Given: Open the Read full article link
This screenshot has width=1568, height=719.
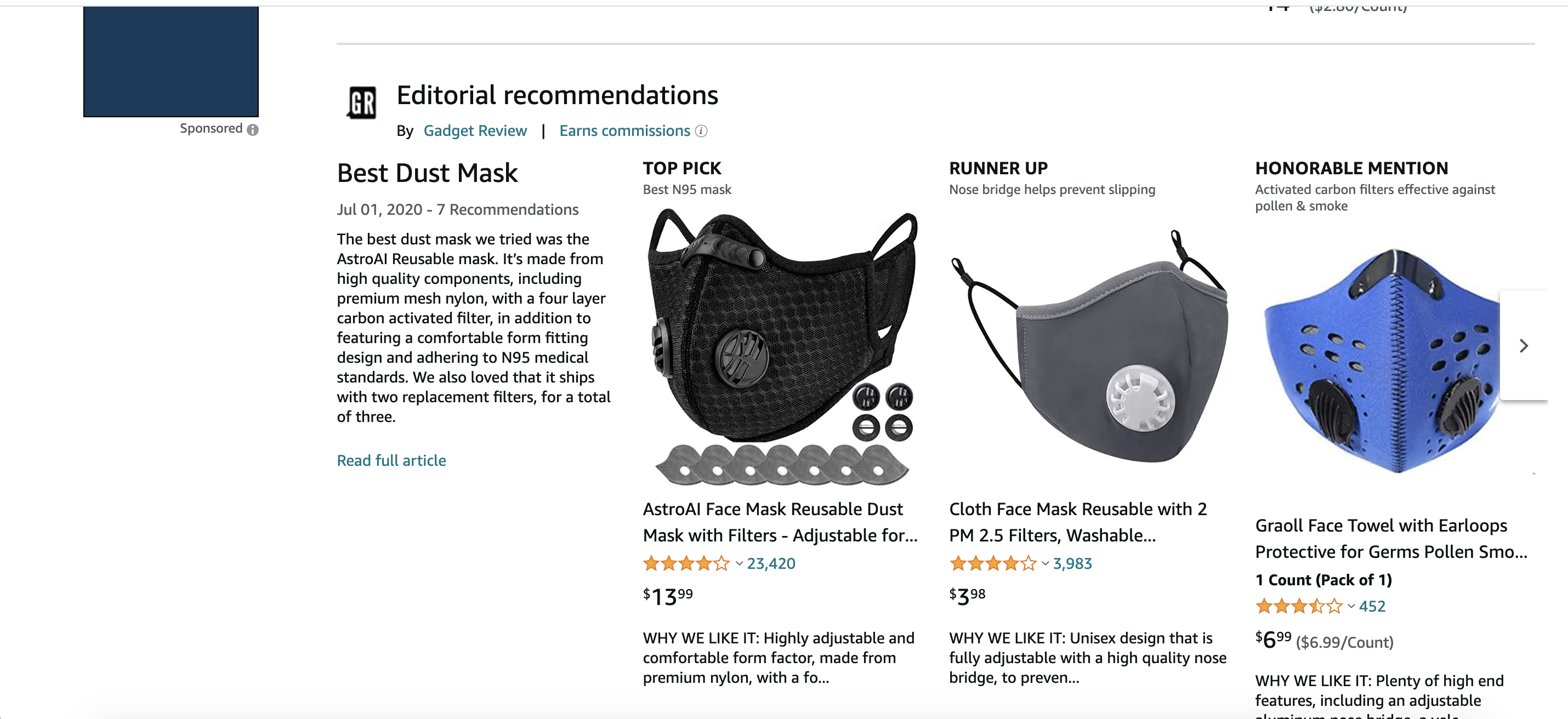Looking at the screenshot, I should coord(391,460).
